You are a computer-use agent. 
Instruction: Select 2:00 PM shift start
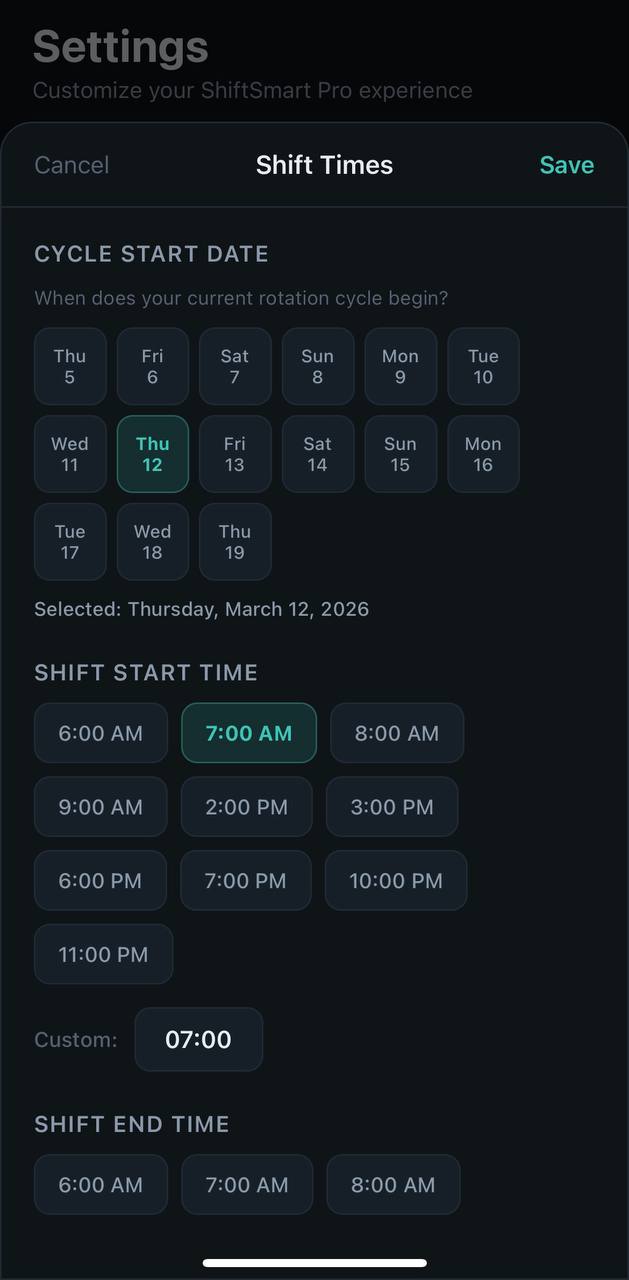pyautogui.click(x=246, y=807)
